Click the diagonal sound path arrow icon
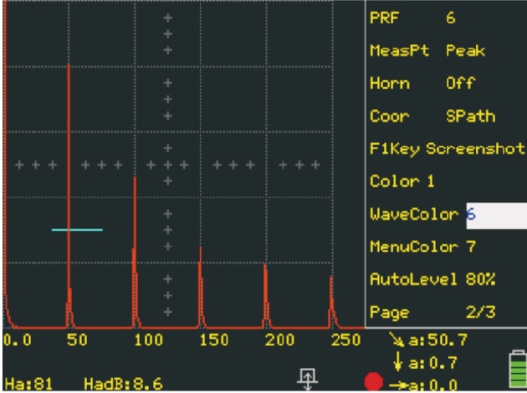The height and width of the screenshot is (393, 527). [x=397, y=340]
